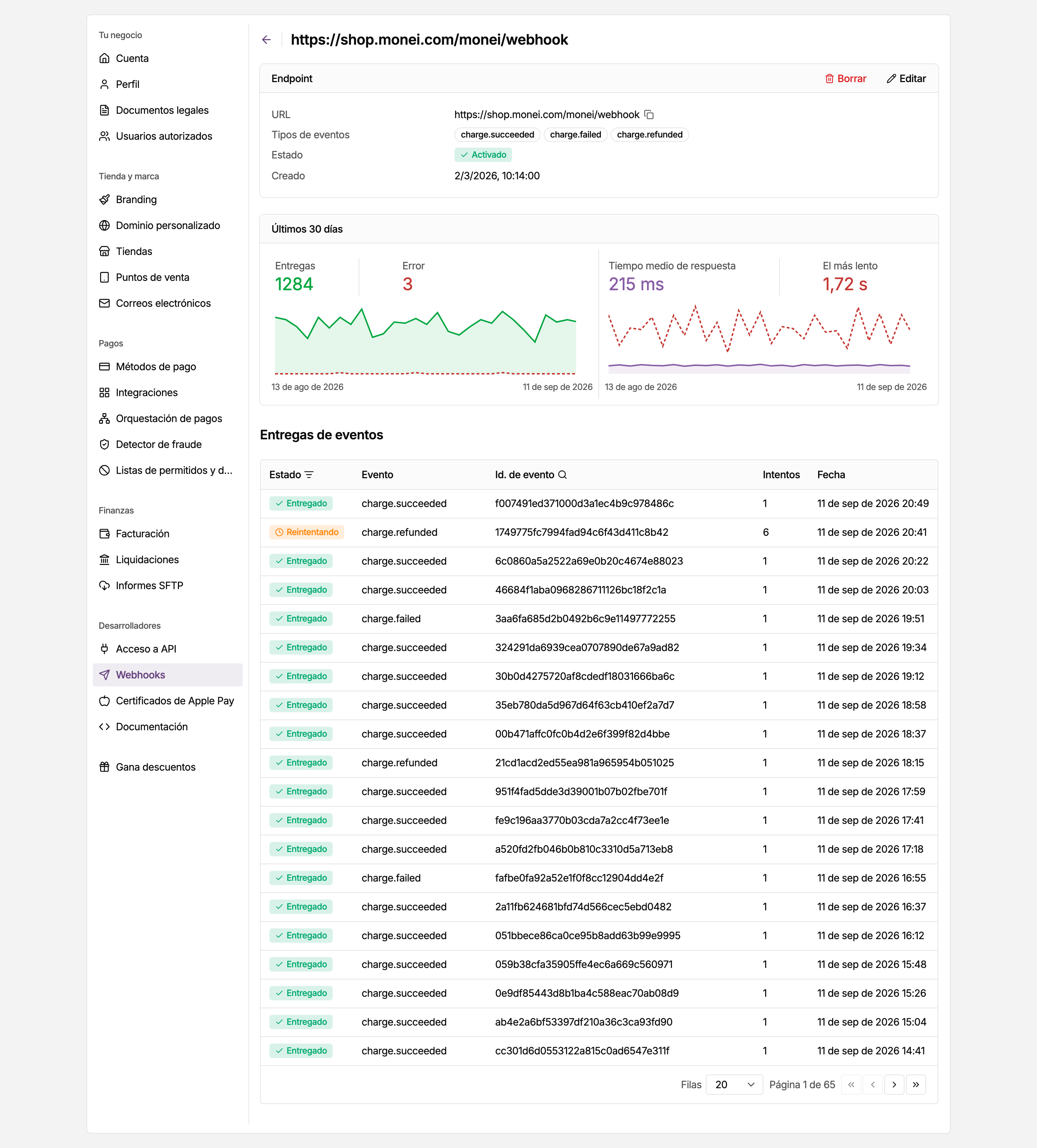The height and width of the screenshot is (1148, 1037).
Task: Click the Gana descuentos gift icon
Action: pos(104,767)
